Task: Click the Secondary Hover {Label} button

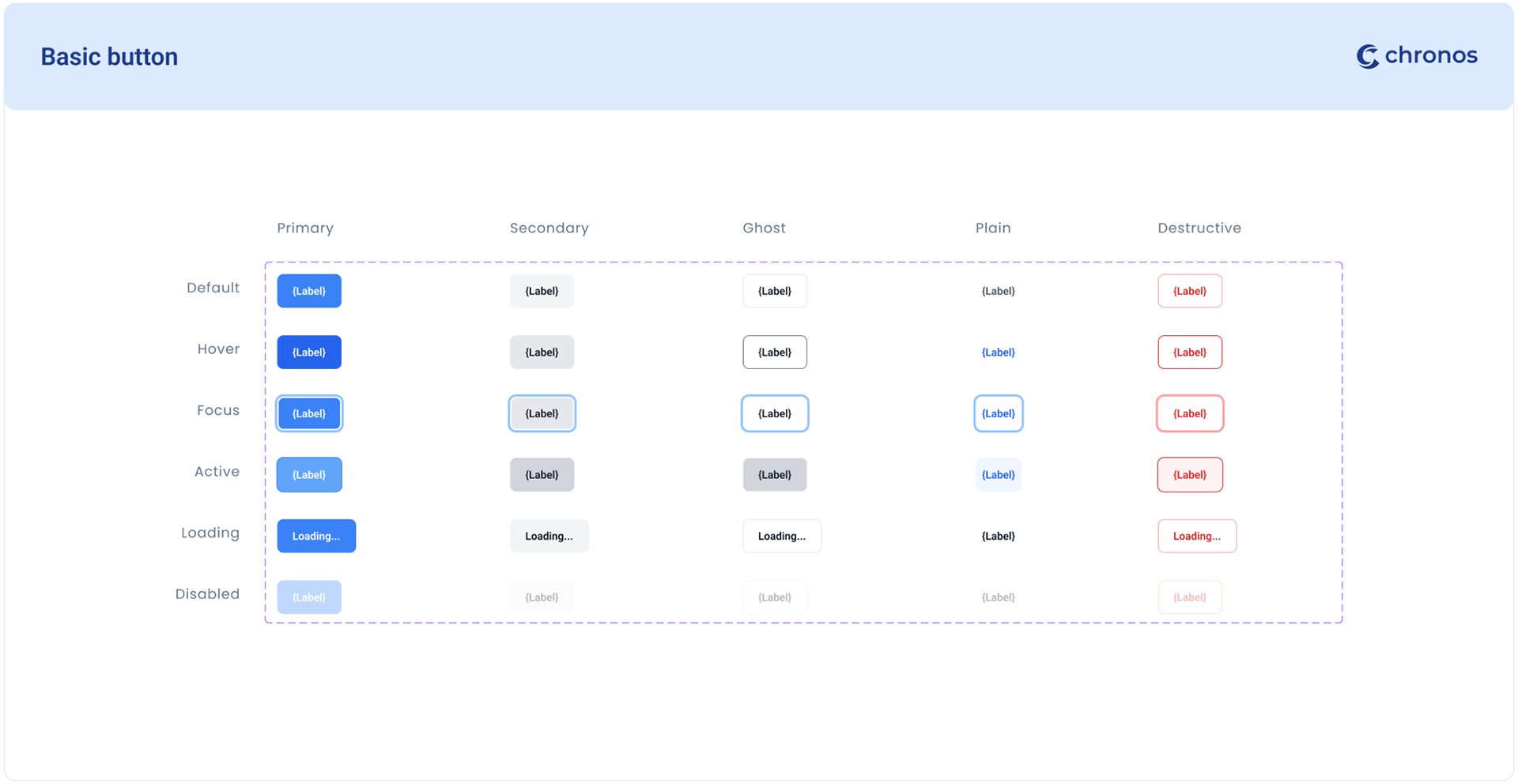Action: tap(542, 352)
